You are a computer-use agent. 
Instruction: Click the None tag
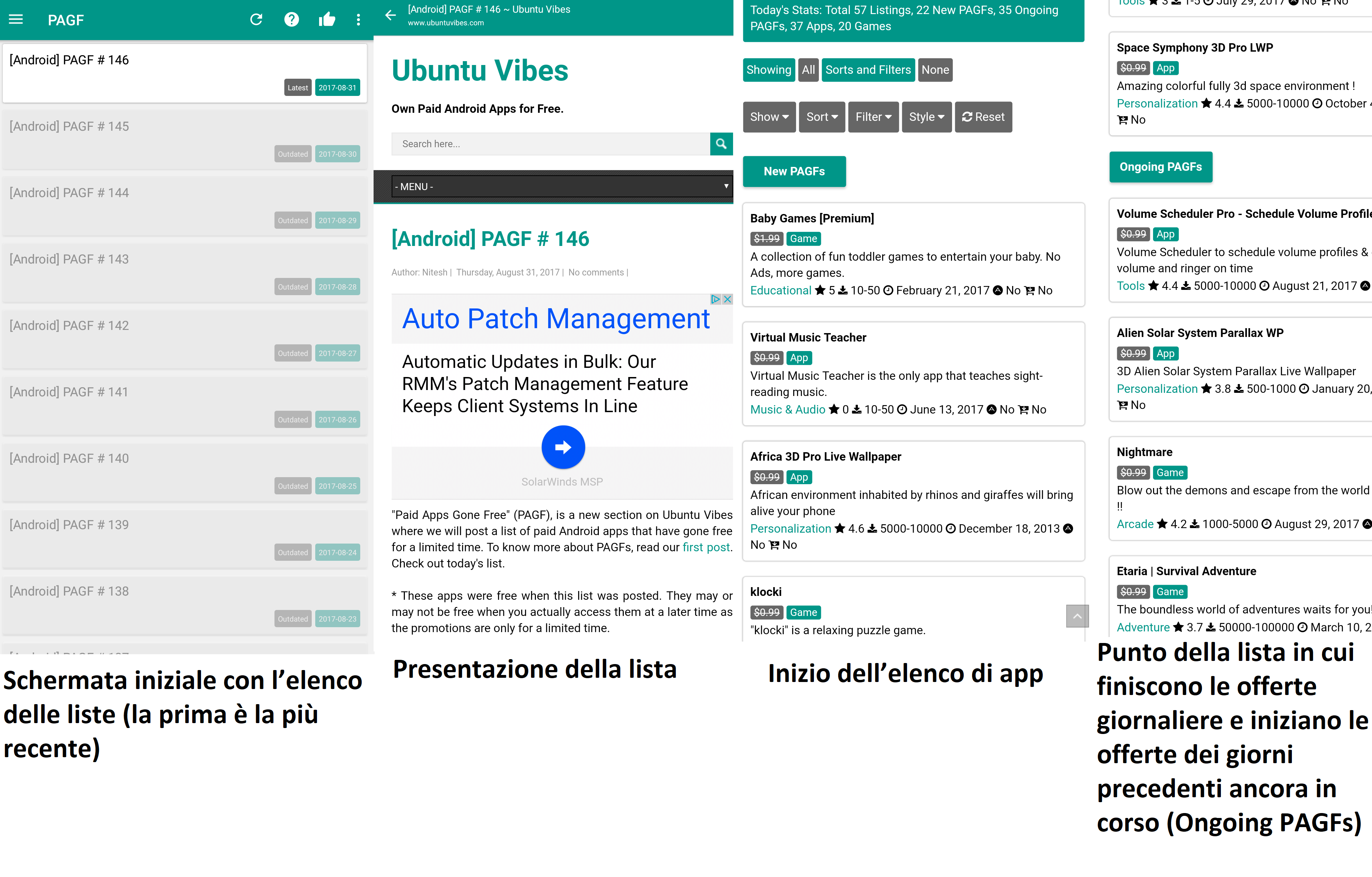click(x=935, y=70)
